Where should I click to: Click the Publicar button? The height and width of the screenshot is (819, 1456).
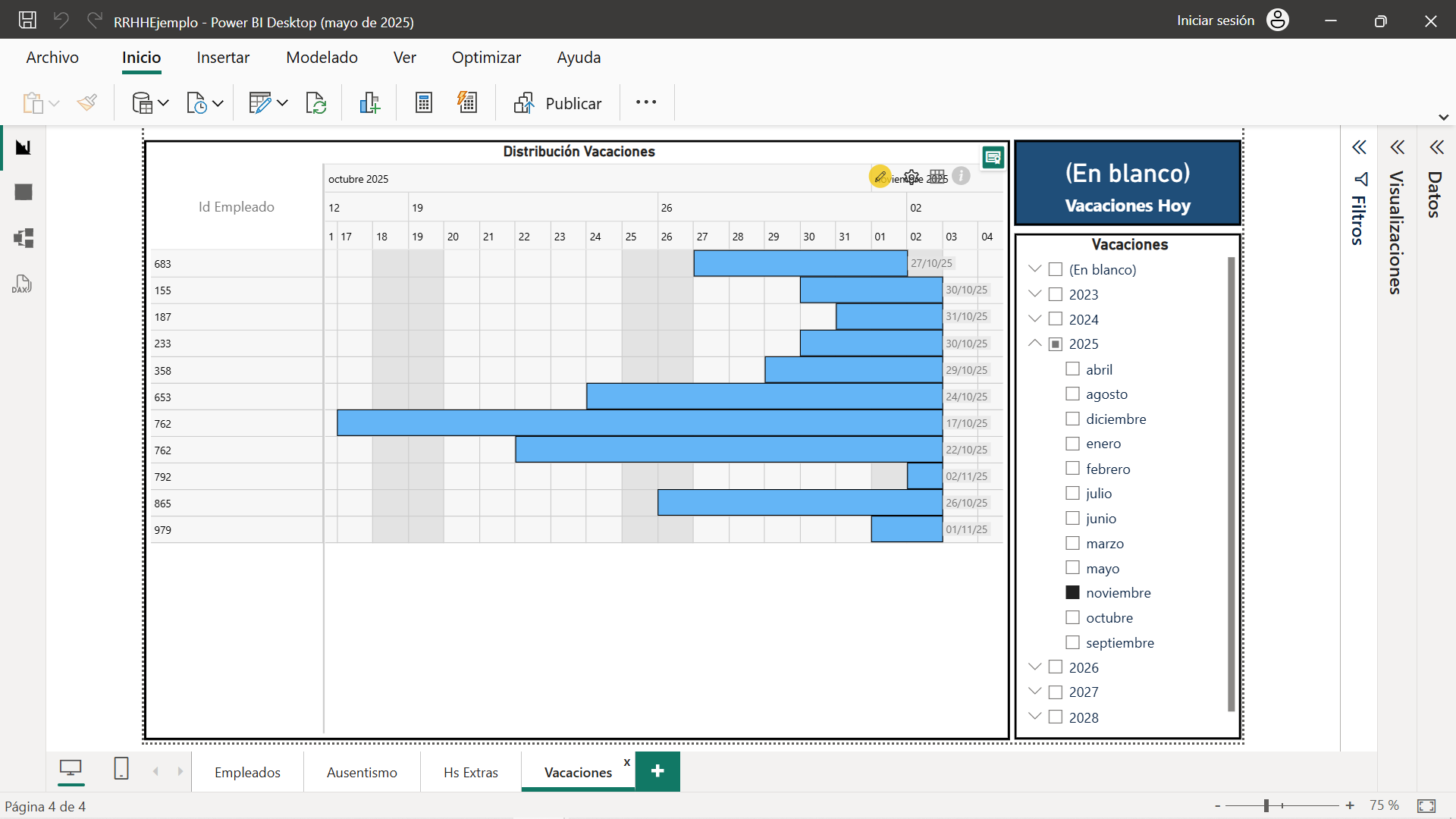pyautogui.click(x=558, y=103)
